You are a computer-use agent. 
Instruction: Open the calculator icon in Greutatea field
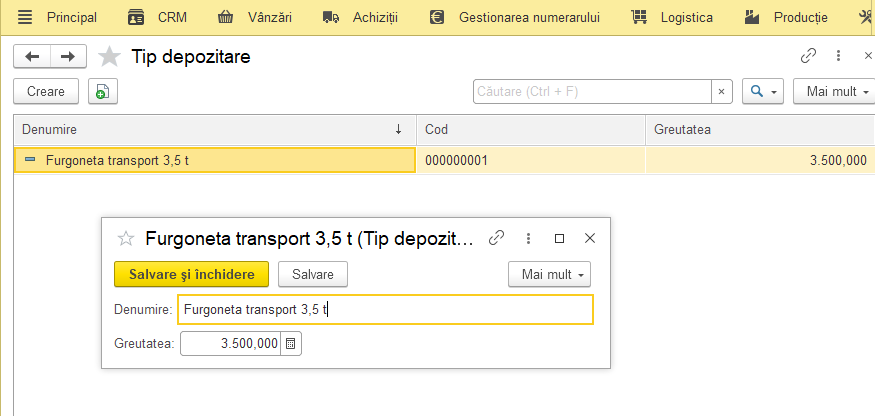(290, 344)
